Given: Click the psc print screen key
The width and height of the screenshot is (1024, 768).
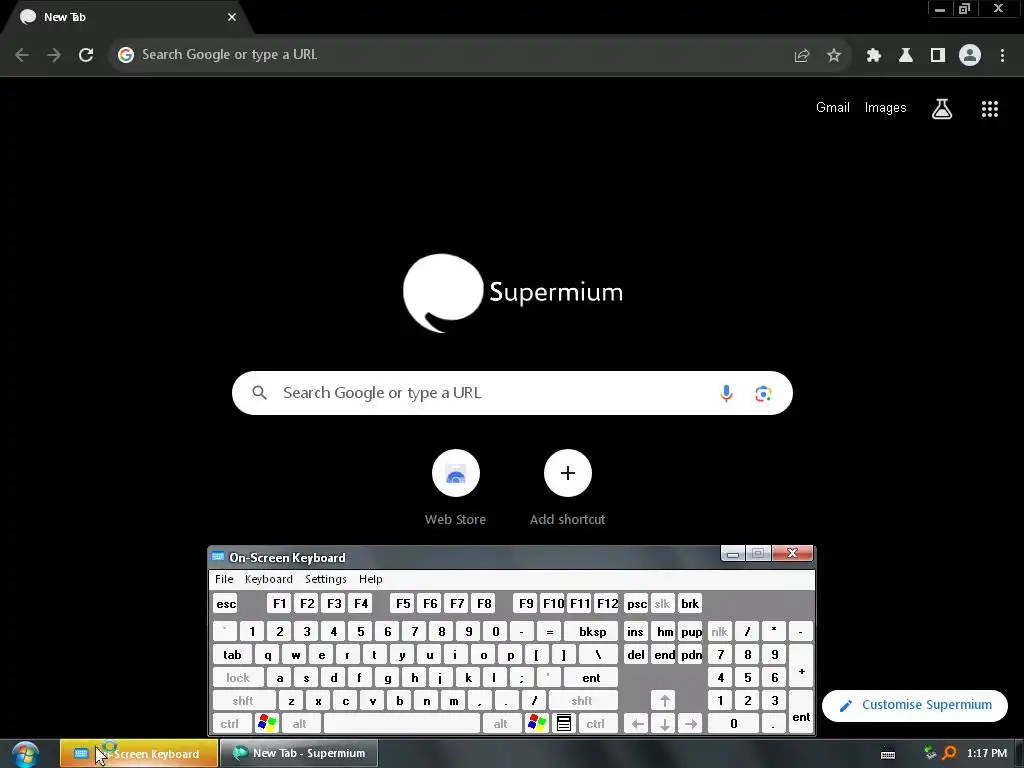Looking at the screenshot, I should point(637,603).
